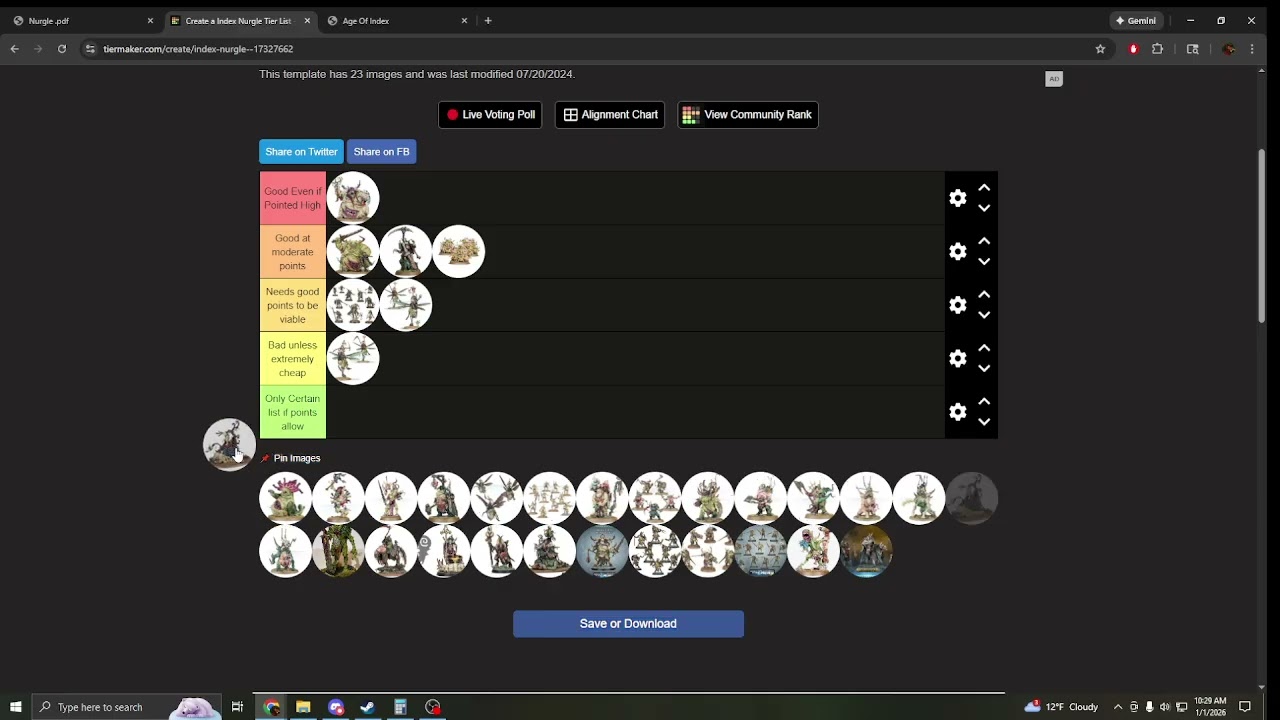Open Calculator from the taskbar
The image size is (1280, 720).
[400, 707]
